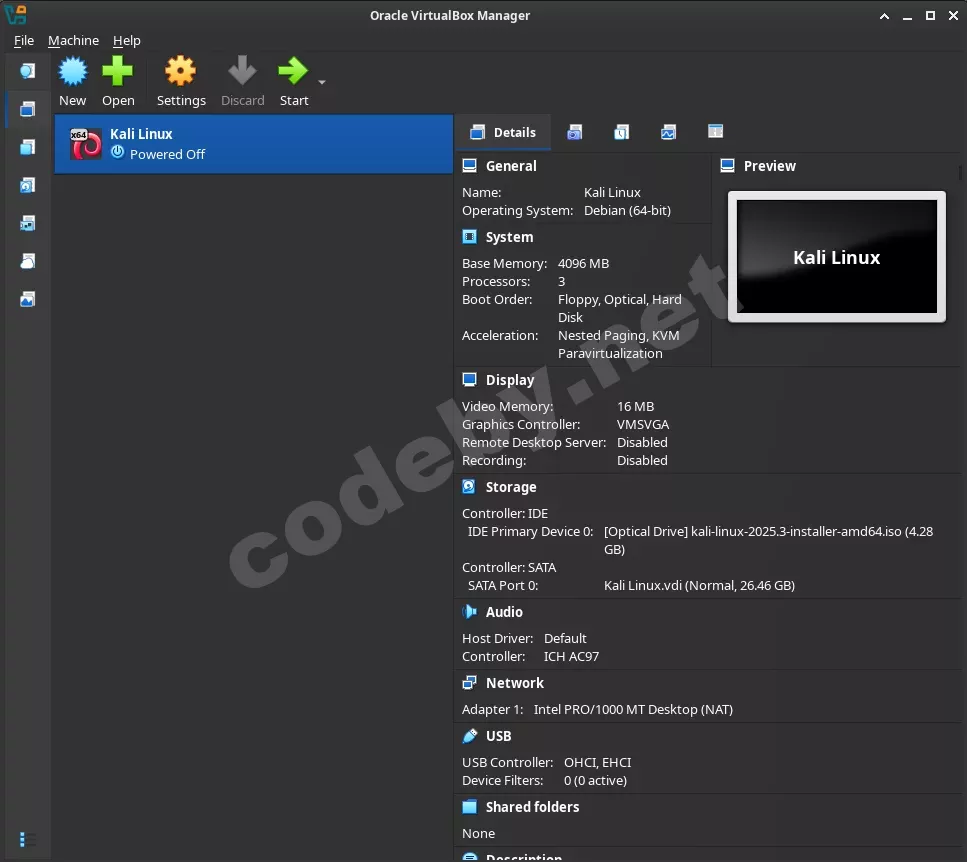Click the green Open (add machine) icon

point(118,73)
